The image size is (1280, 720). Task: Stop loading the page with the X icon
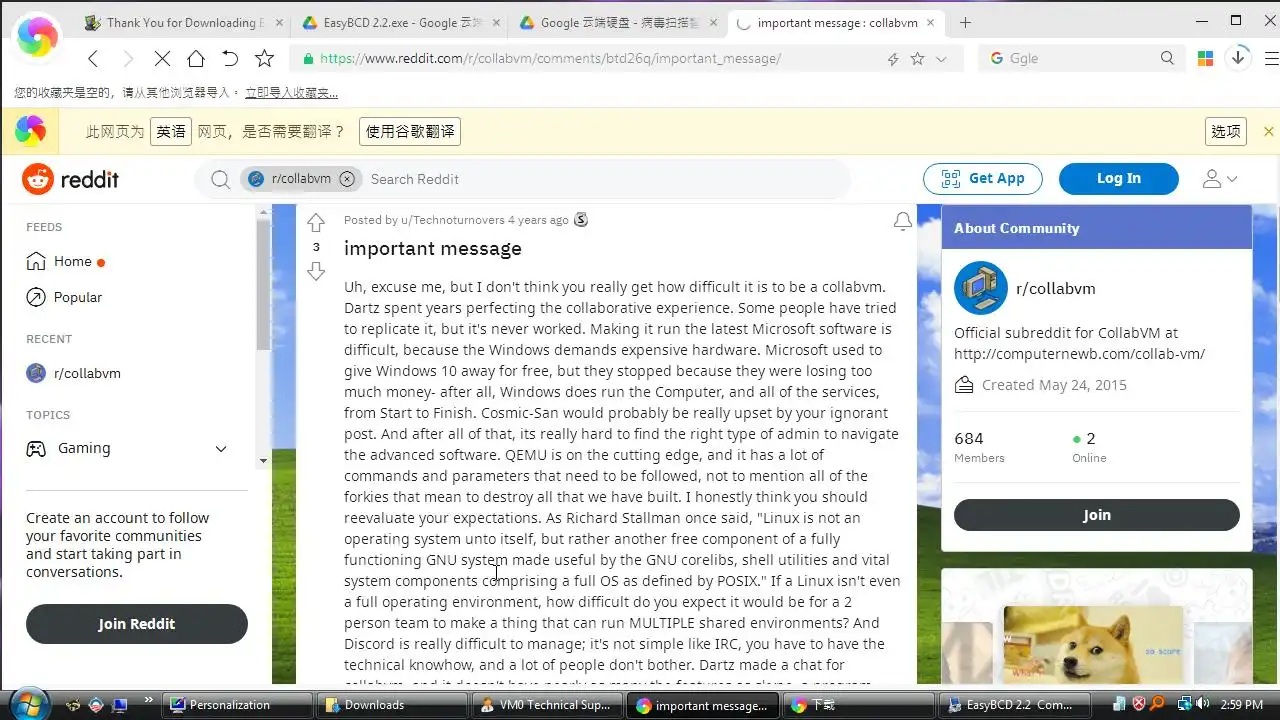[x=162, y=59]
